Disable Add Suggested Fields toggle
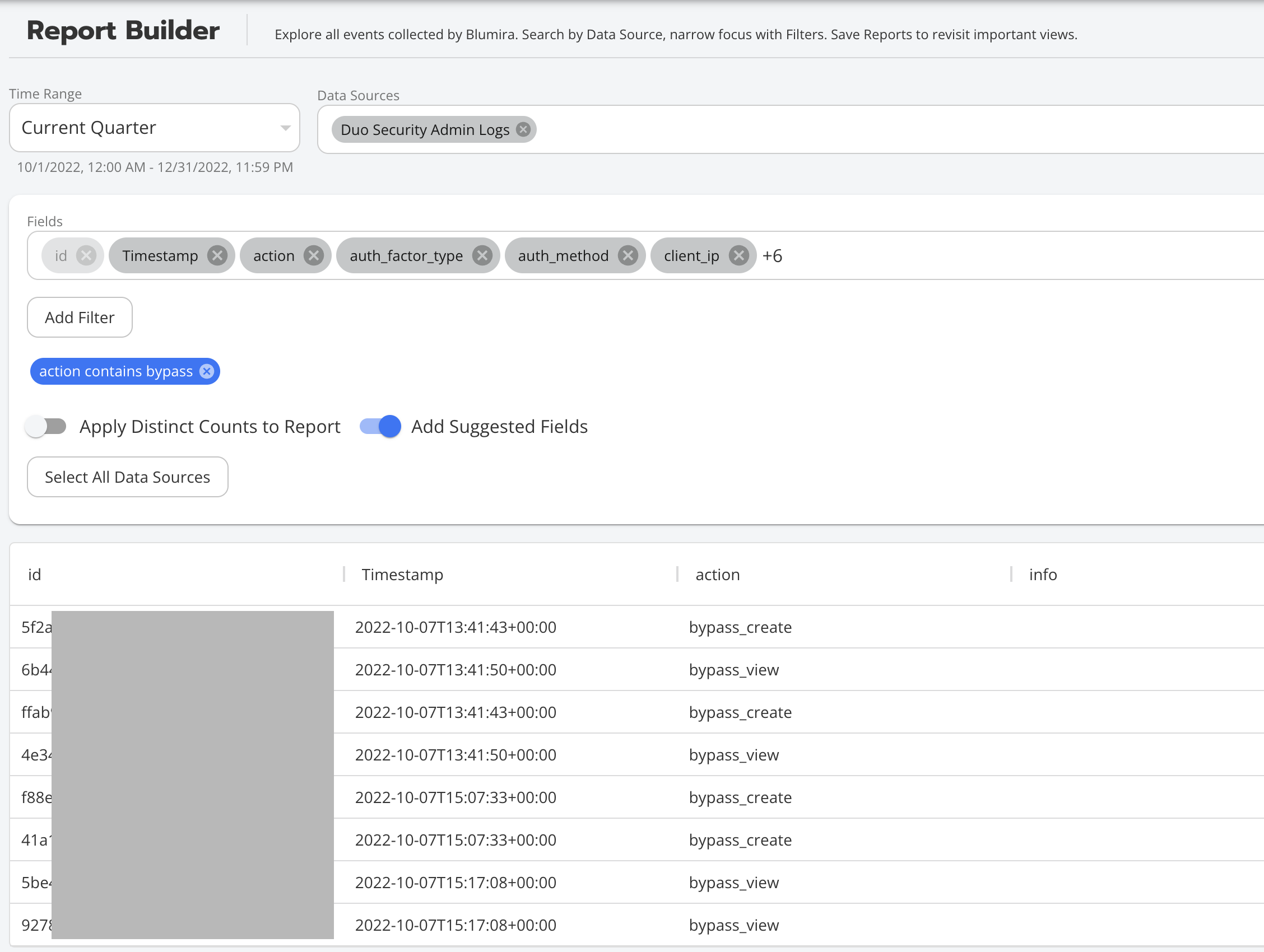Viewport: 1264px width, 952px height. 380,426
